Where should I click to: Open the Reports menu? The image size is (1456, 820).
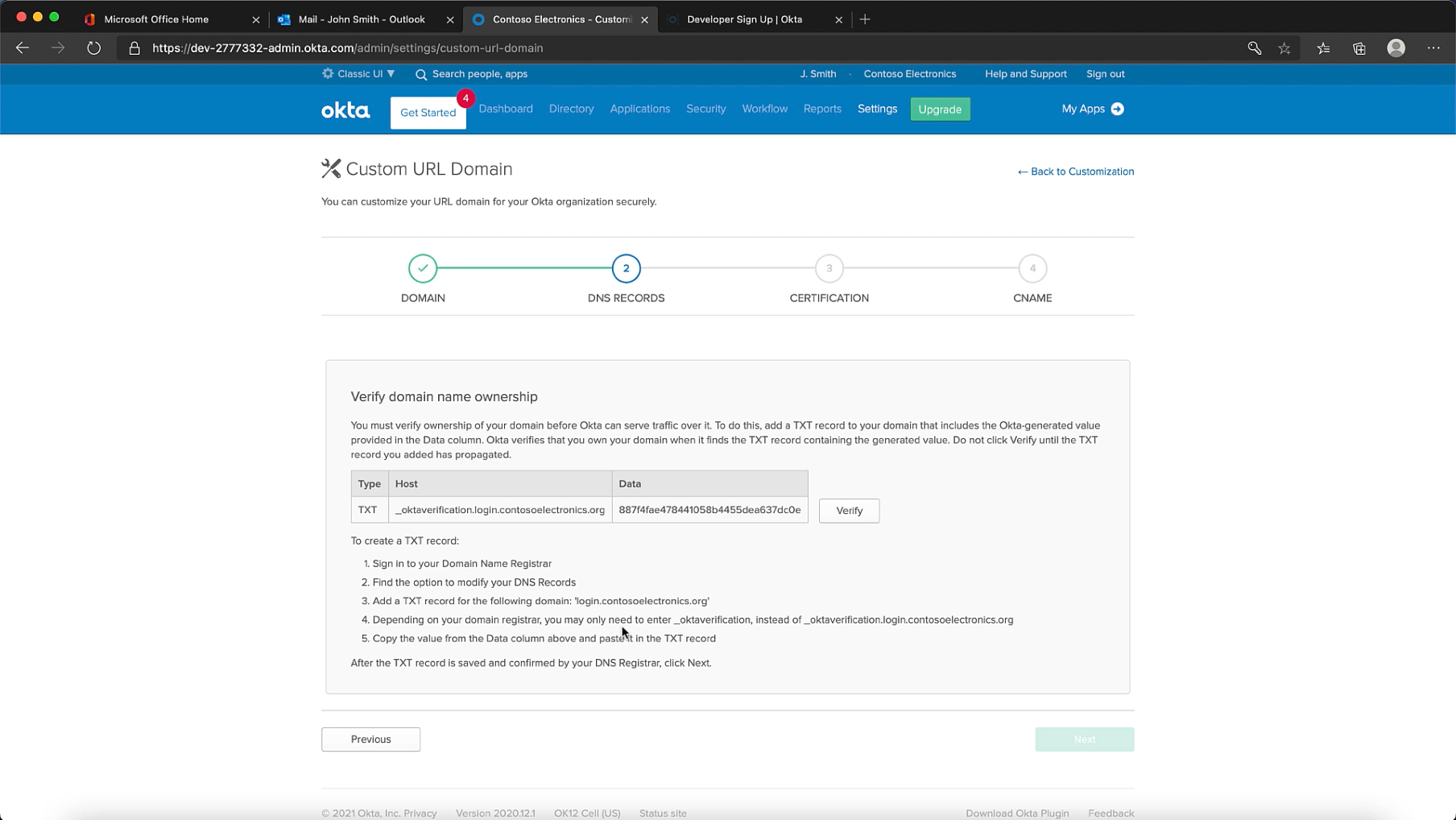pos(822,109)
